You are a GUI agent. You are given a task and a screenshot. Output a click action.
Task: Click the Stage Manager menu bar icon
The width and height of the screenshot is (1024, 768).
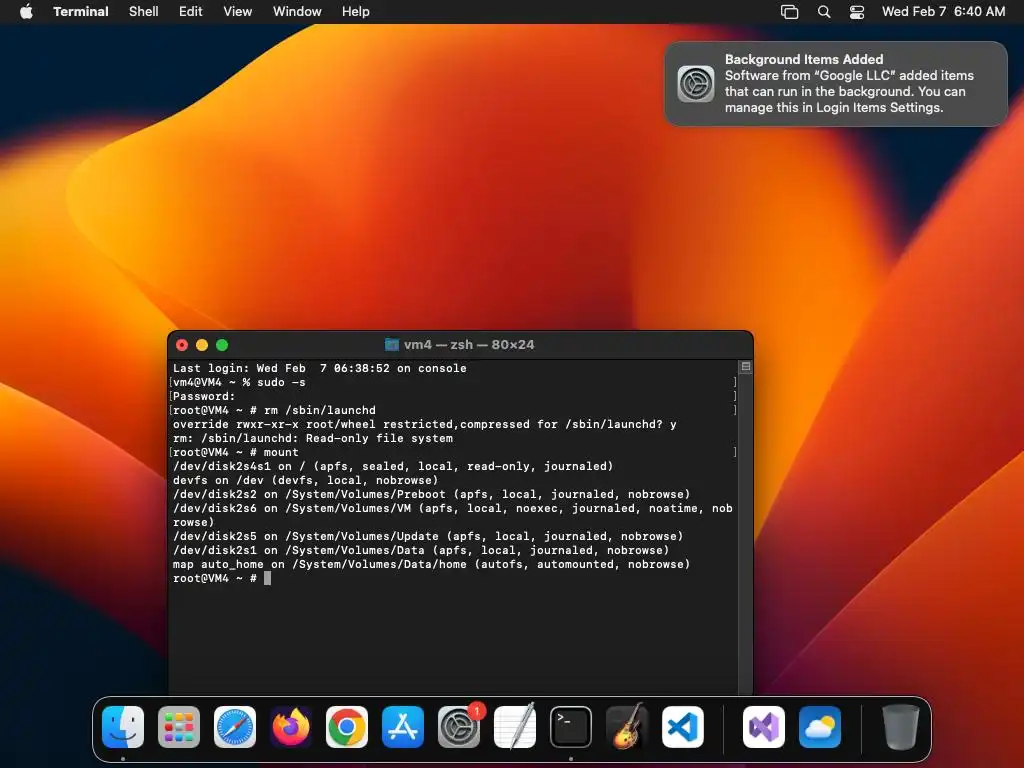790,12
